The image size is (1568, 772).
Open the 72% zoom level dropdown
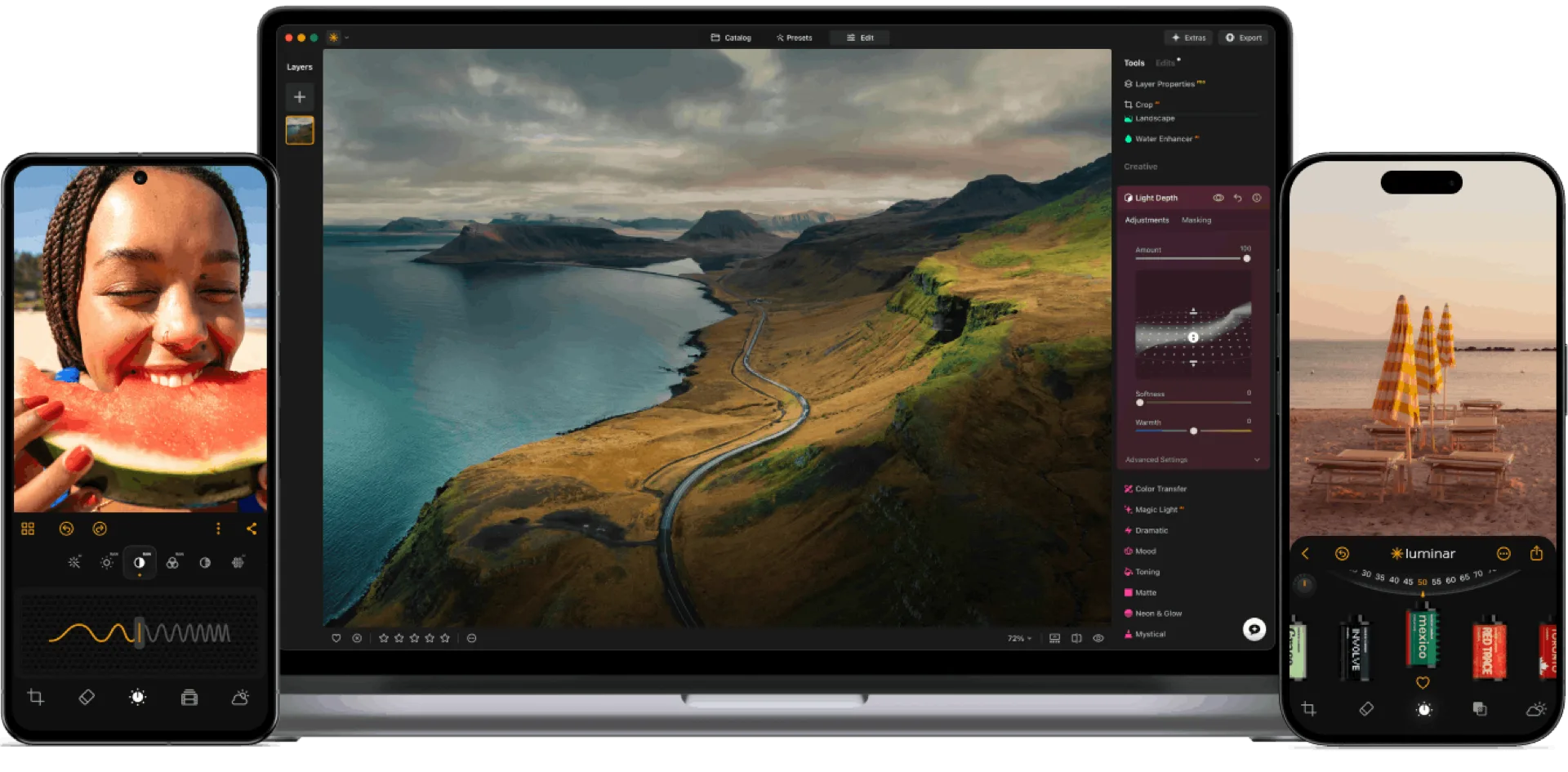(1019, 639)
